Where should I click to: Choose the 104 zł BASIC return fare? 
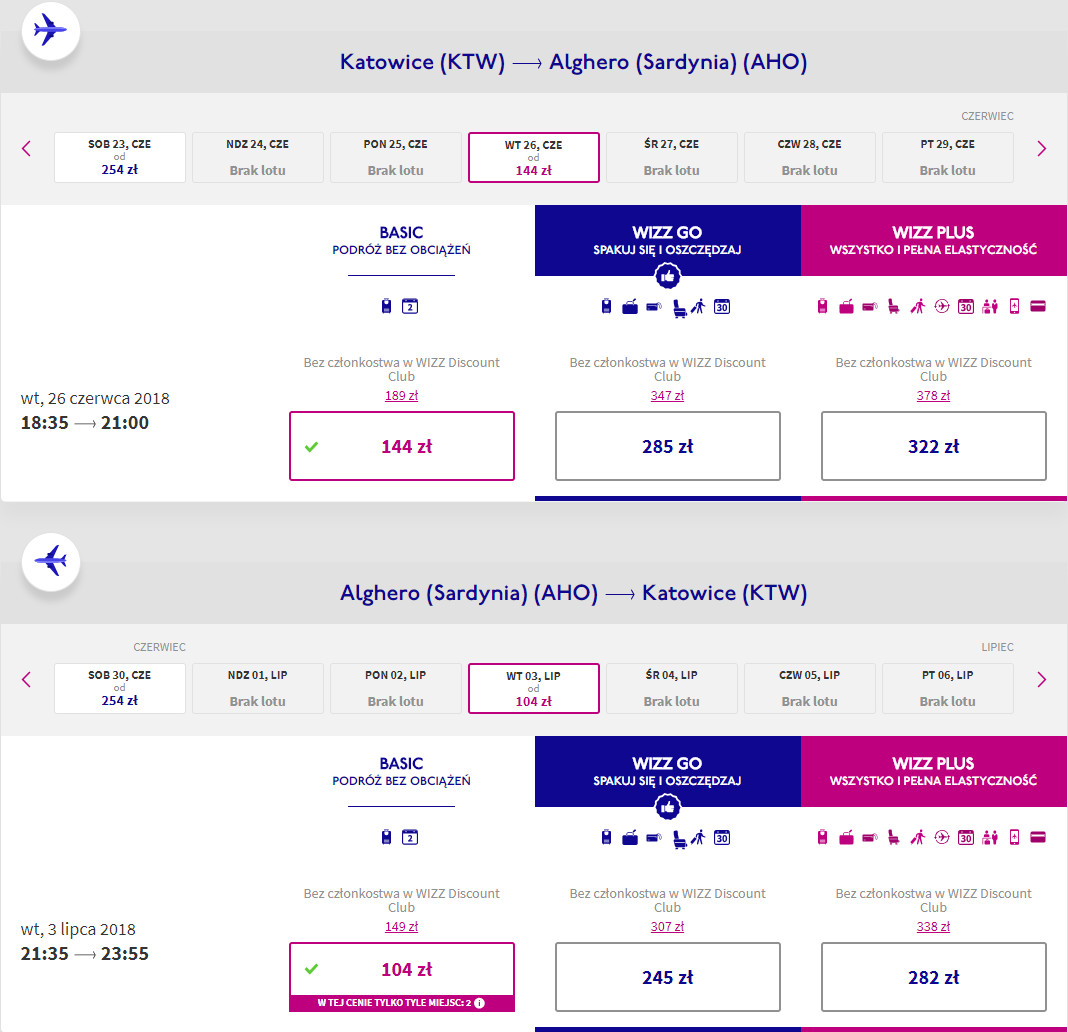tap(401, 969)
